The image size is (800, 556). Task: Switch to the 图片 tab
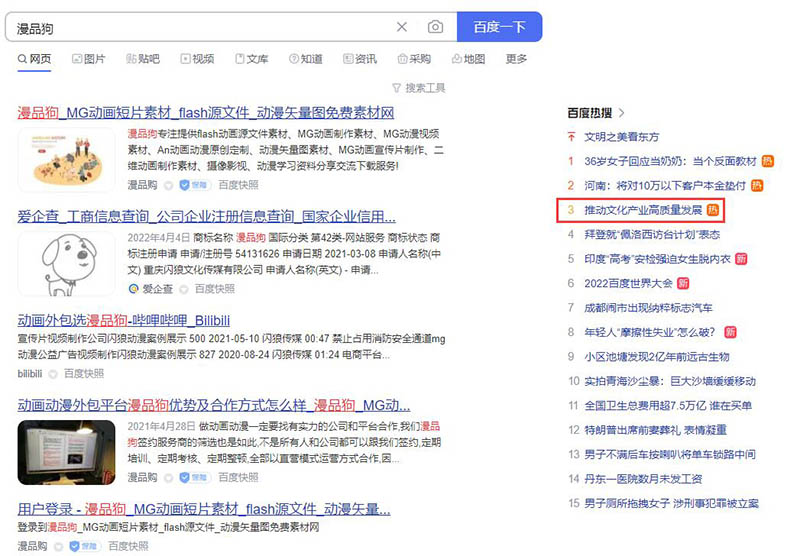click(88, 59)
